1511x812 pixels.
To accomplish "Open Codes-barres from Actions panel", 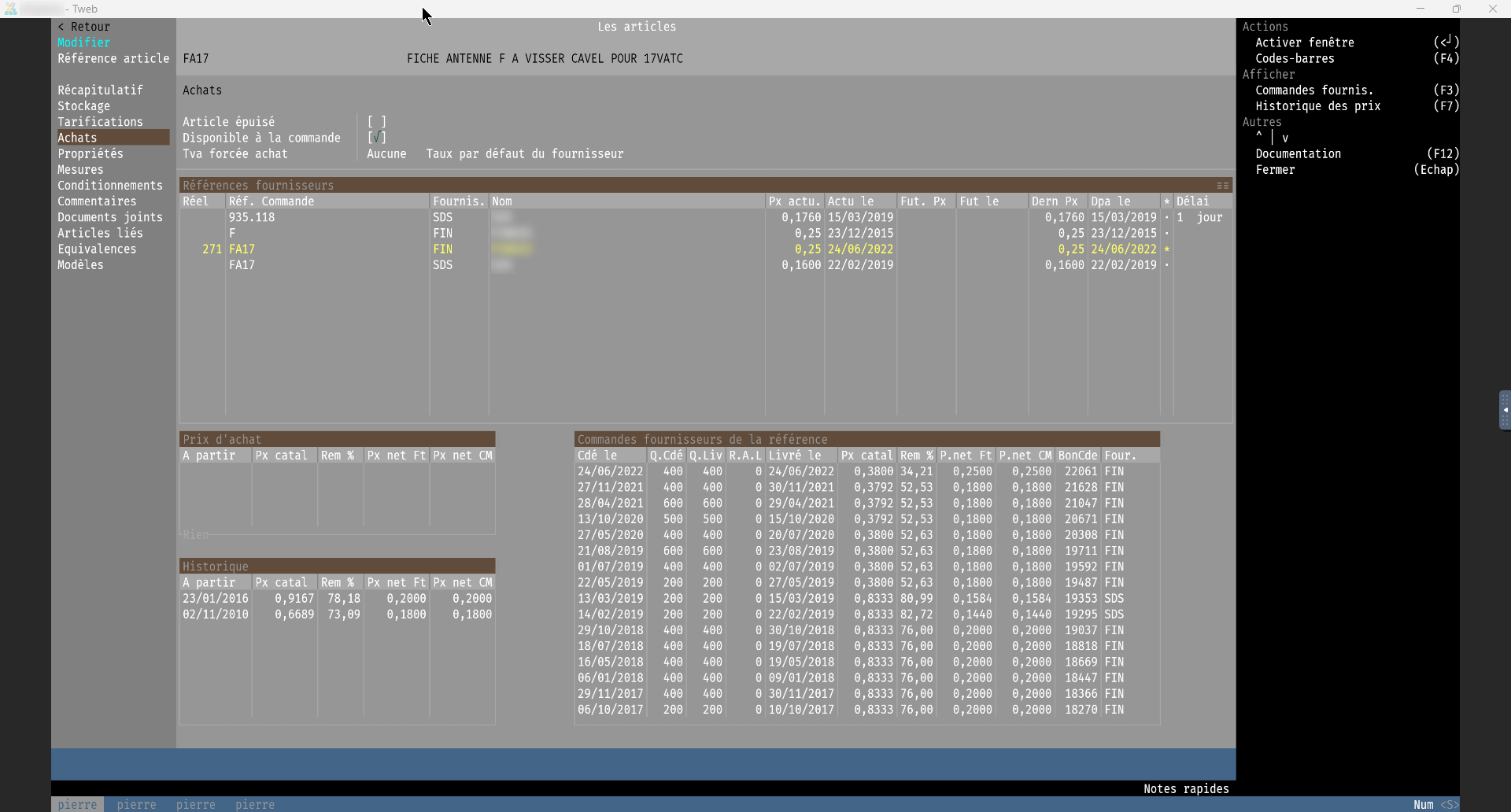I will tap(1295, 58).
